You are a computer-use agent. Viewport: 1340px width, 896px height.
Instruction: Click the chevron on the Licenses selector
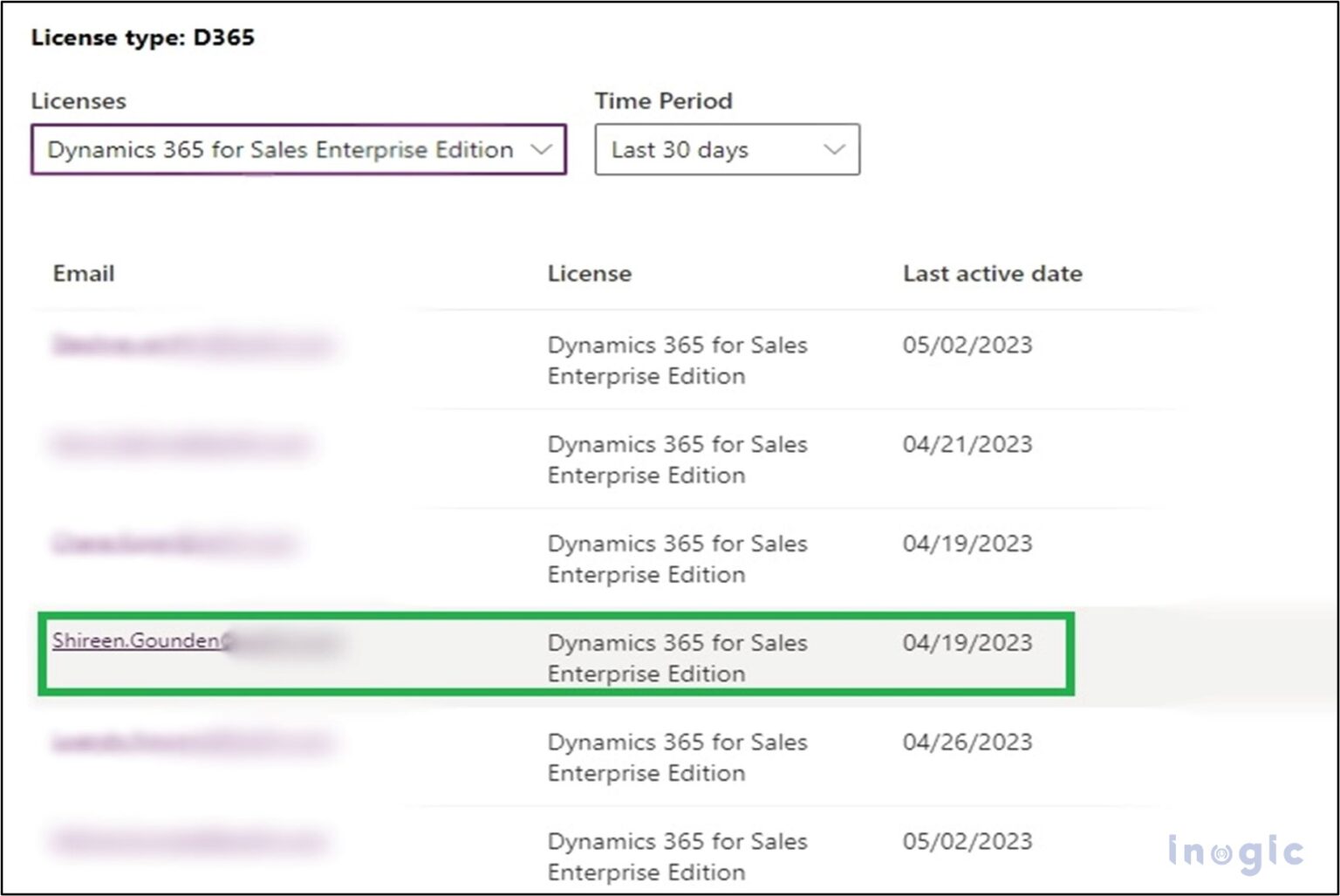point(543,149)
